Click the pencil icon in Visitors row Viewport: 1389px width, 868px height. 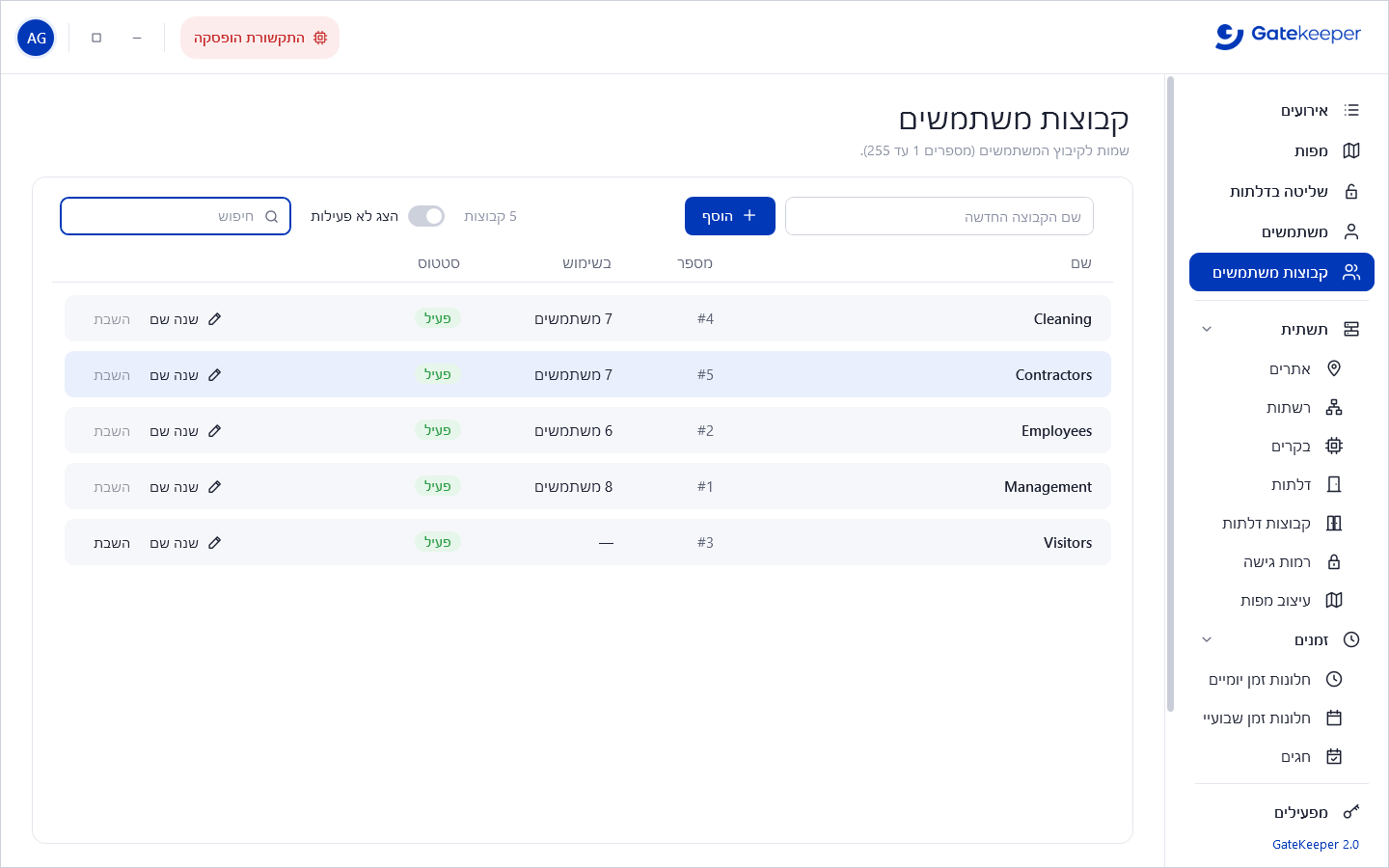coord(215,543)
